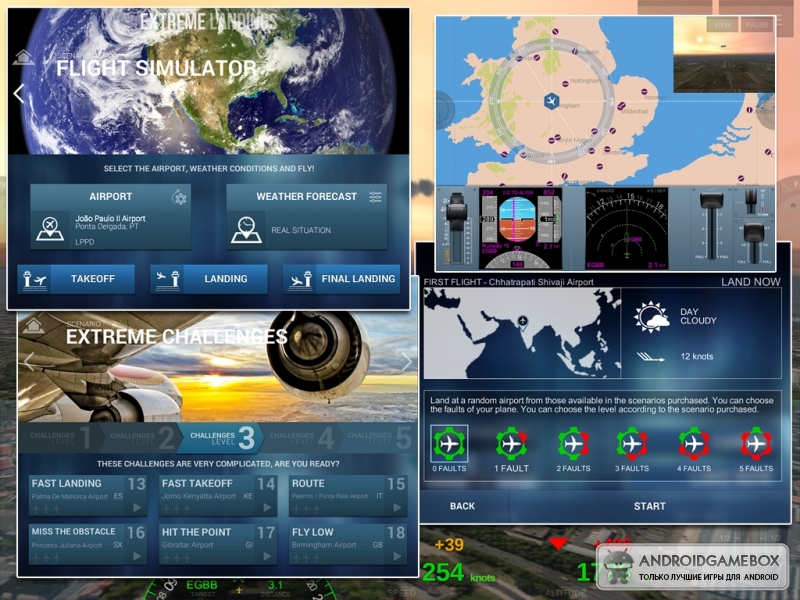Screen dimensions: 800x600
Task: Click the airport pin on the First Flight world map
Action: tap(522, 321)
